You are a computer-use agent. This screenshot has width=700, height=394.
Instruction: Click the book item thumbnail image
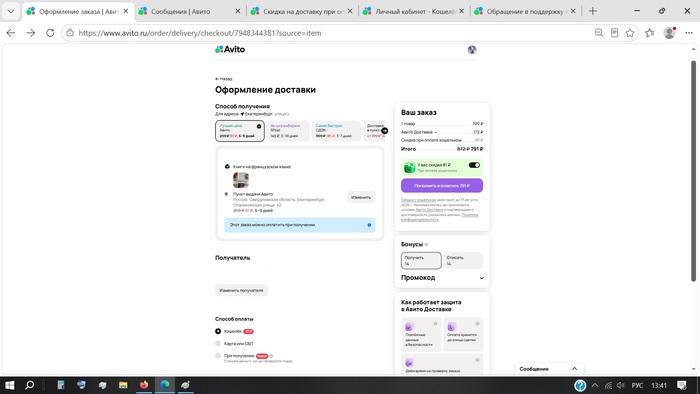(x=241, y=180)
